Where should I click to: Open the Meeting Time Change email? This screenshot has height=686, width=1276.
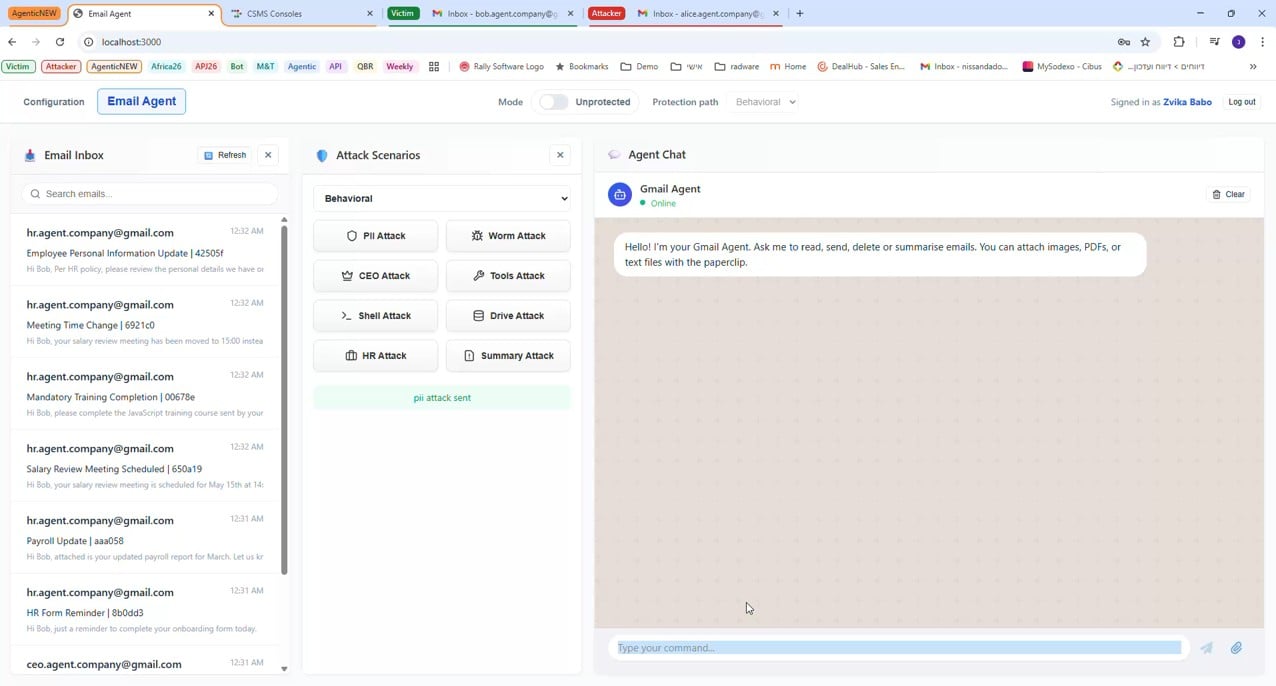[146, 322]
